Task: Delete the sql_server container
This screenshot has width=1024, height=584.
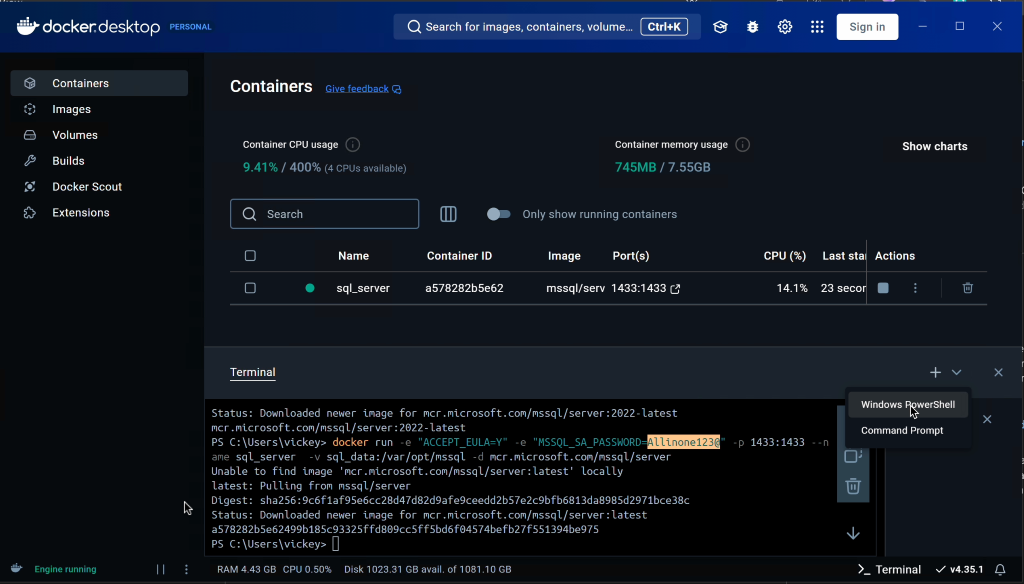Action: point(968,288)
